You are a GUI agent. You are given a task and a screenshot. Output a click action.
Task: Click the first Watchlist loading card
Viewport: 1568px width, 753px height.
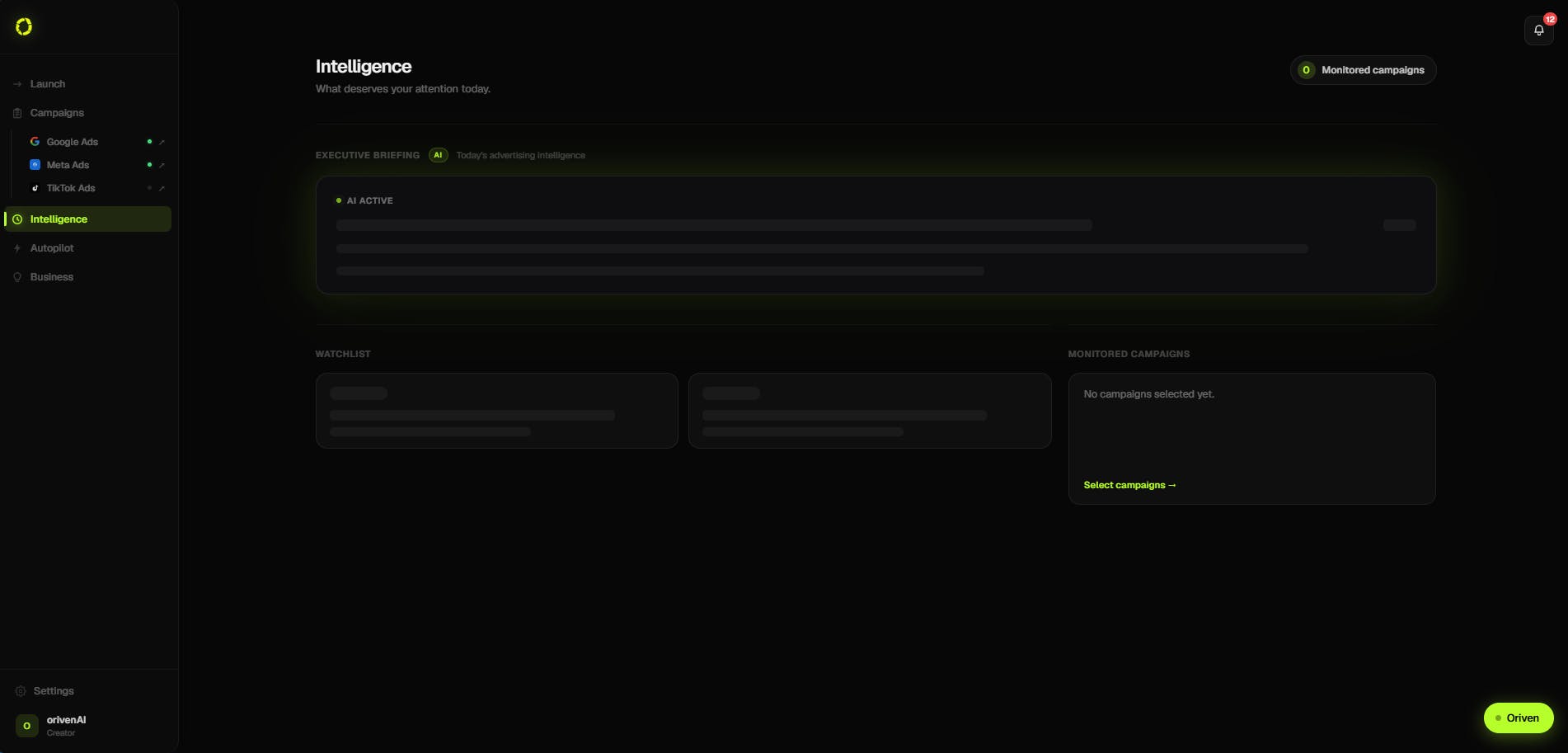[497, 411]
